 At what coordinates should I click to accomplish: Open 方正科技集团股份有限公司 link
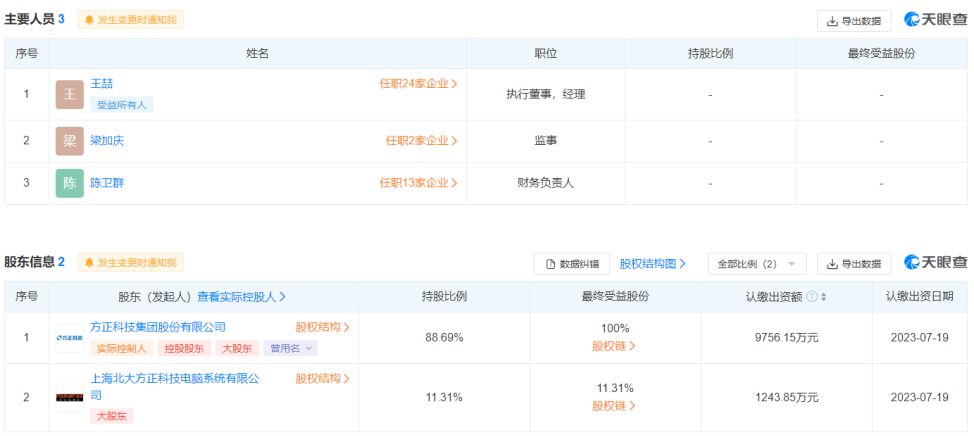click(158, 327)
